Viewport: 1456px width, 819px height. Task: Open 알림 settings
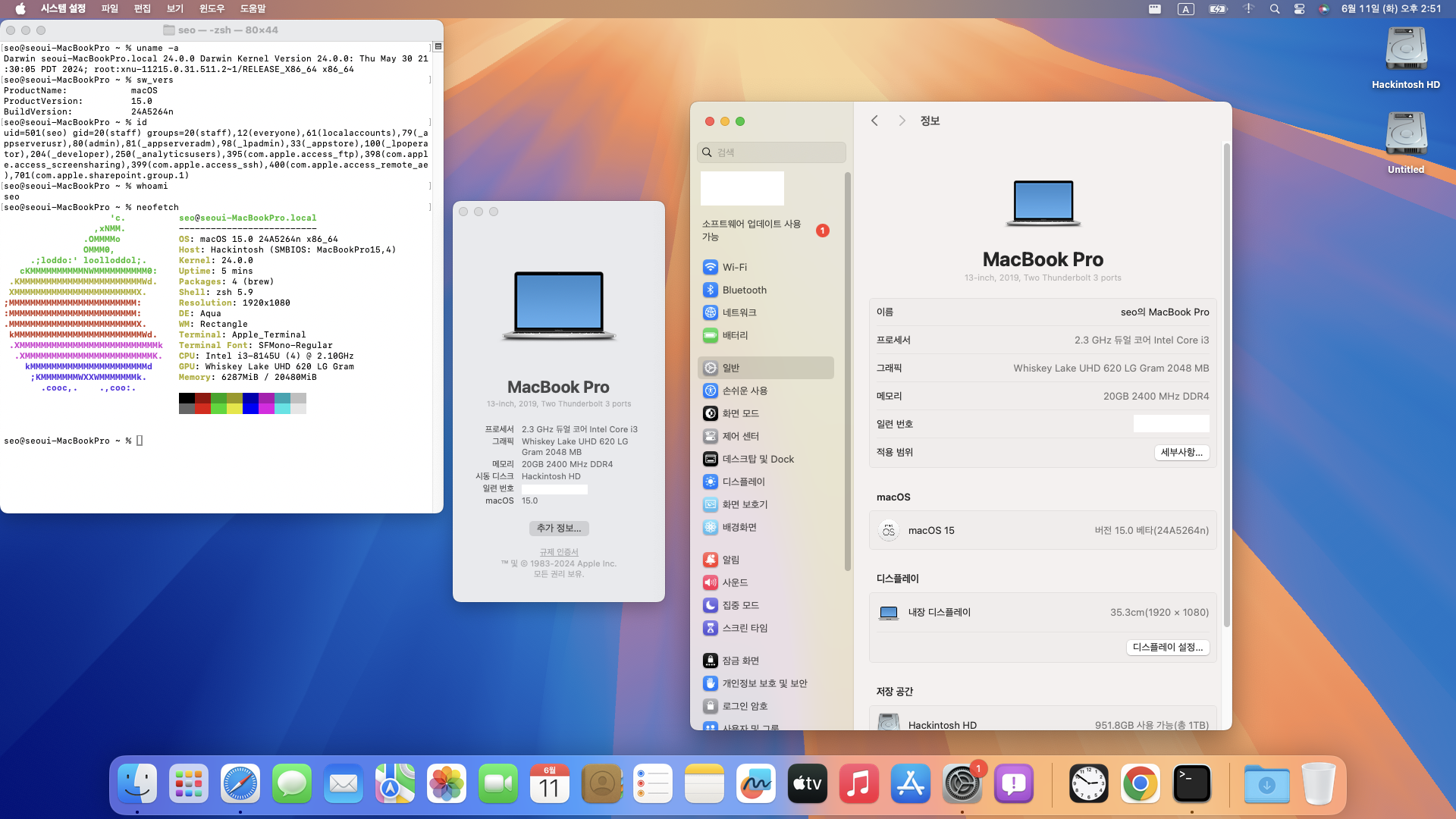tap(766, 560)
